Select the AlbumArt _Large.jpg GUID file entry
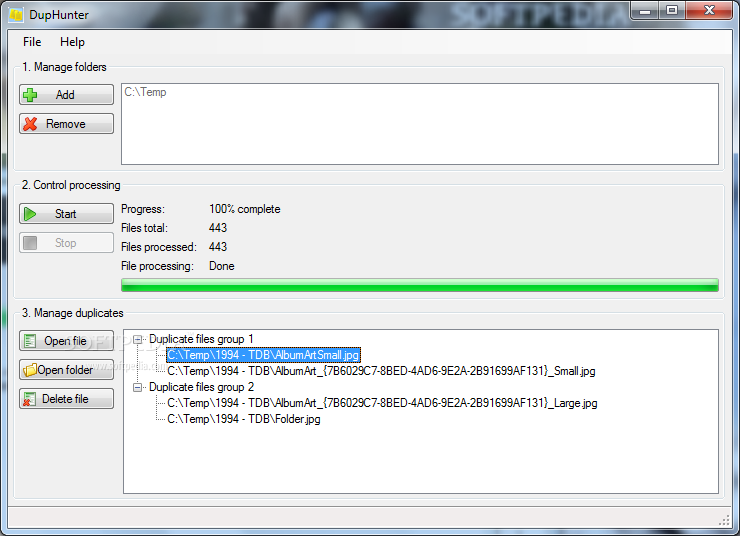This screenshot has height=536, width=740. (382, 403)
